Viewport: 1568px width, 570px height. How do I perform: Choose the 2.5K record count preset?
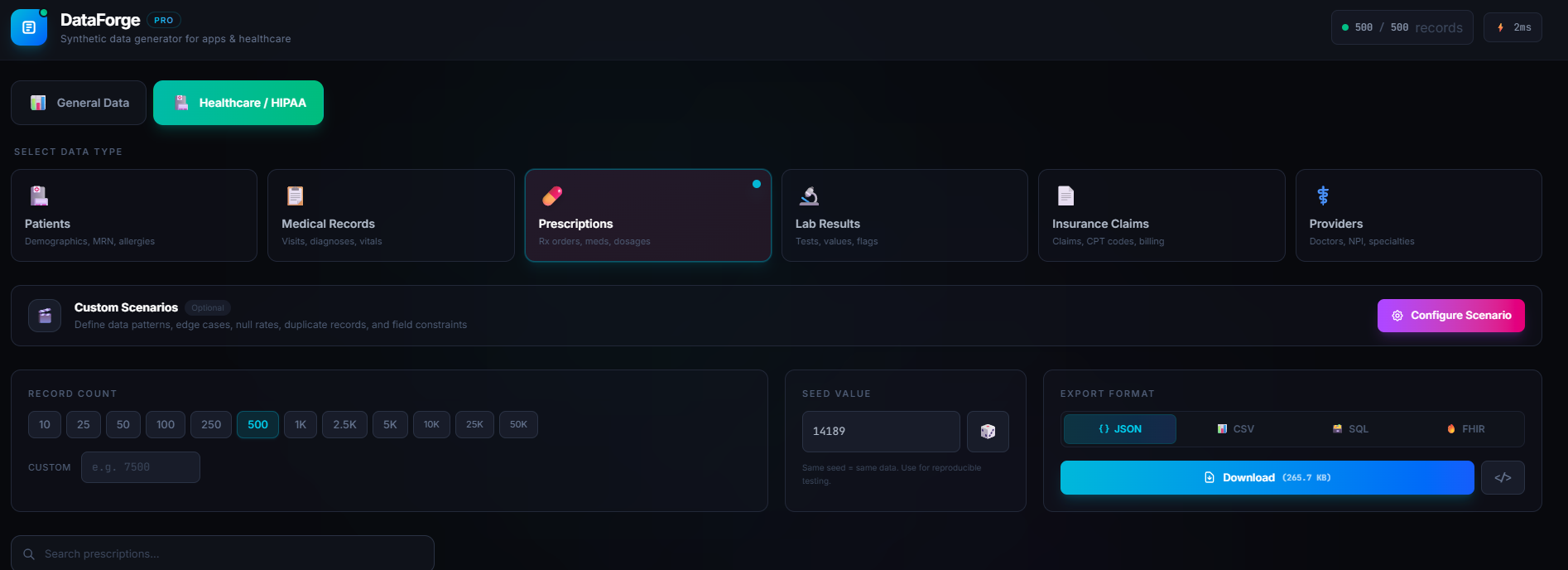tap(344, 425)
